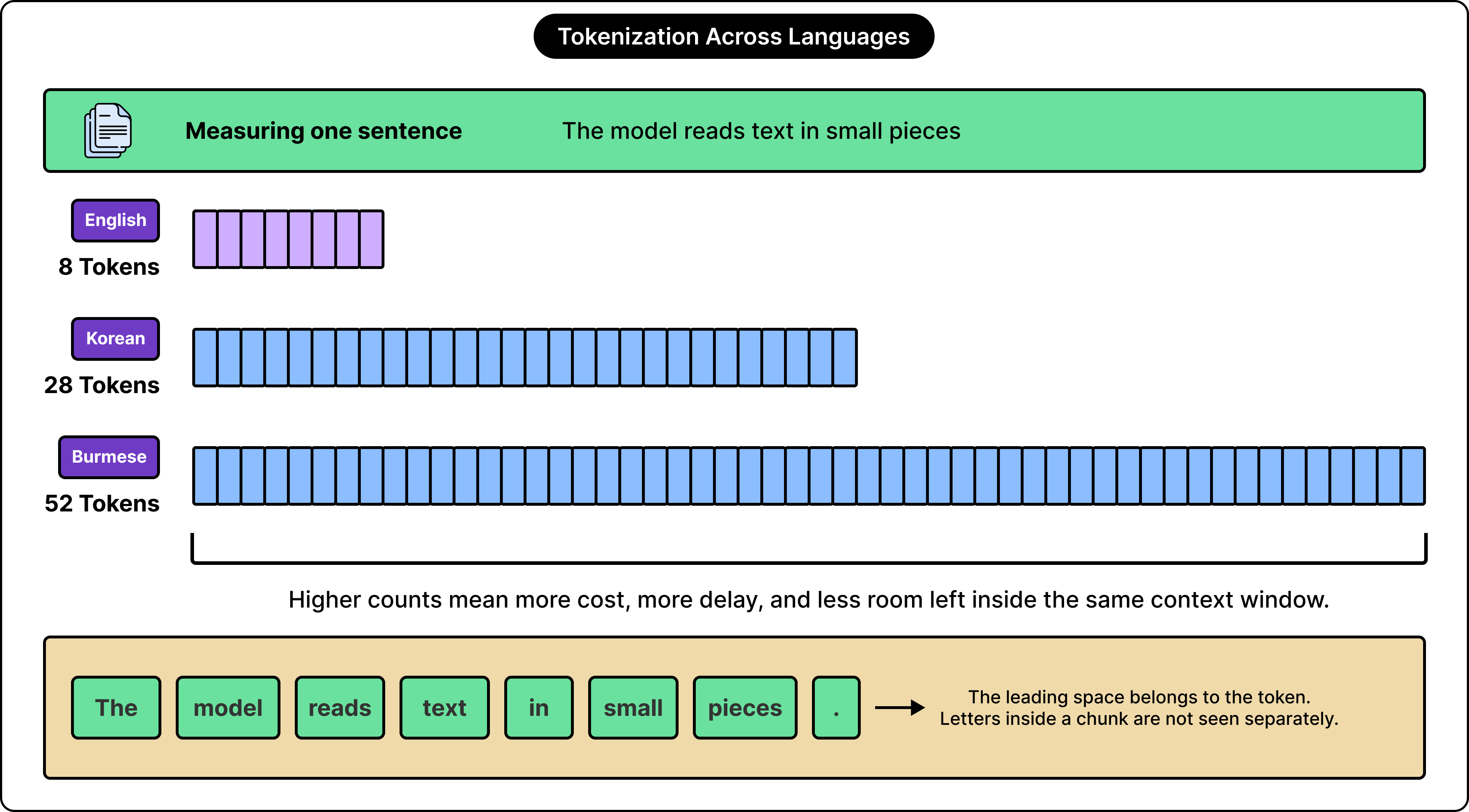1469x812 pixels.
Task: Click the "reads" token chip
Action: [340, 708]
